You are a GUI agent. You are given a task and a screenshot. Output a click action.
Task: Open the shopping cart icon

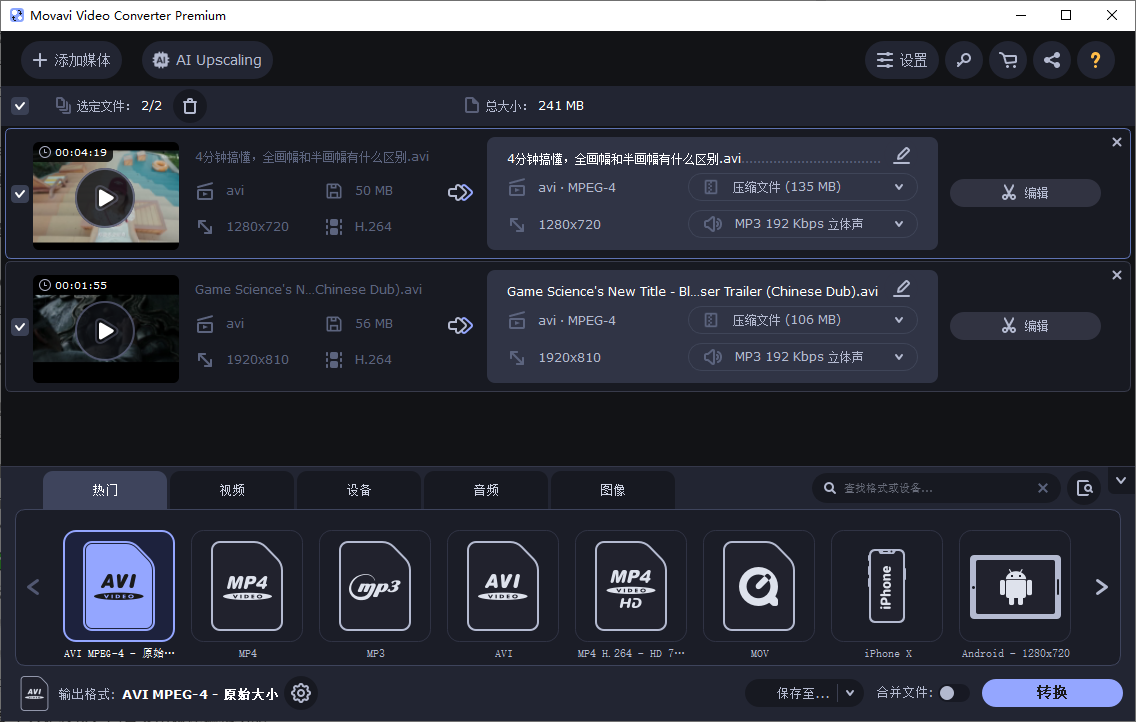[1007, 60]
